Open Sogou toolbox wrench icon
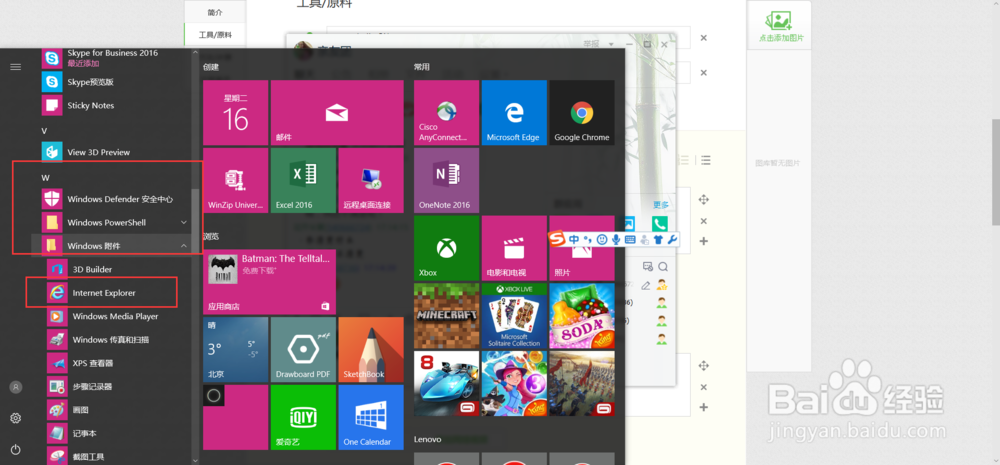Screen dimensions: 1000x465 (x=672, y=239)
